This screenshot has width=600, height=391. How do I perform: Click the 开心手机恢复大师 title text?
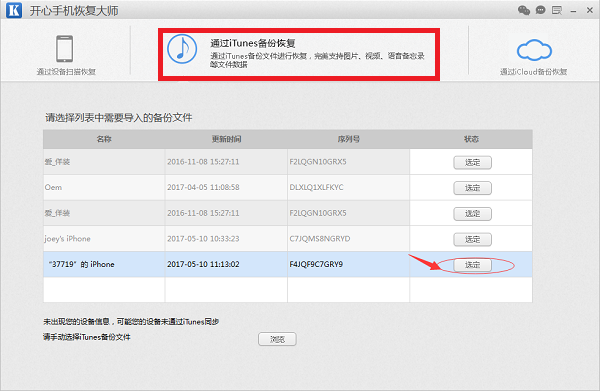click(x=74, y=11)
